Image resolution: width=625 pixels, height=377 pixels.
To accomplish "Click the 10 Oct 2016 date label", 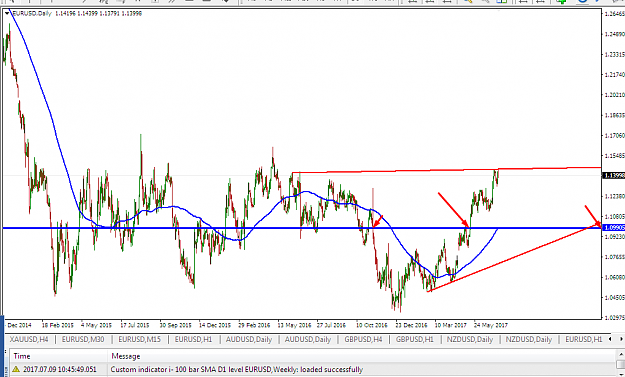I will (372, 325).
